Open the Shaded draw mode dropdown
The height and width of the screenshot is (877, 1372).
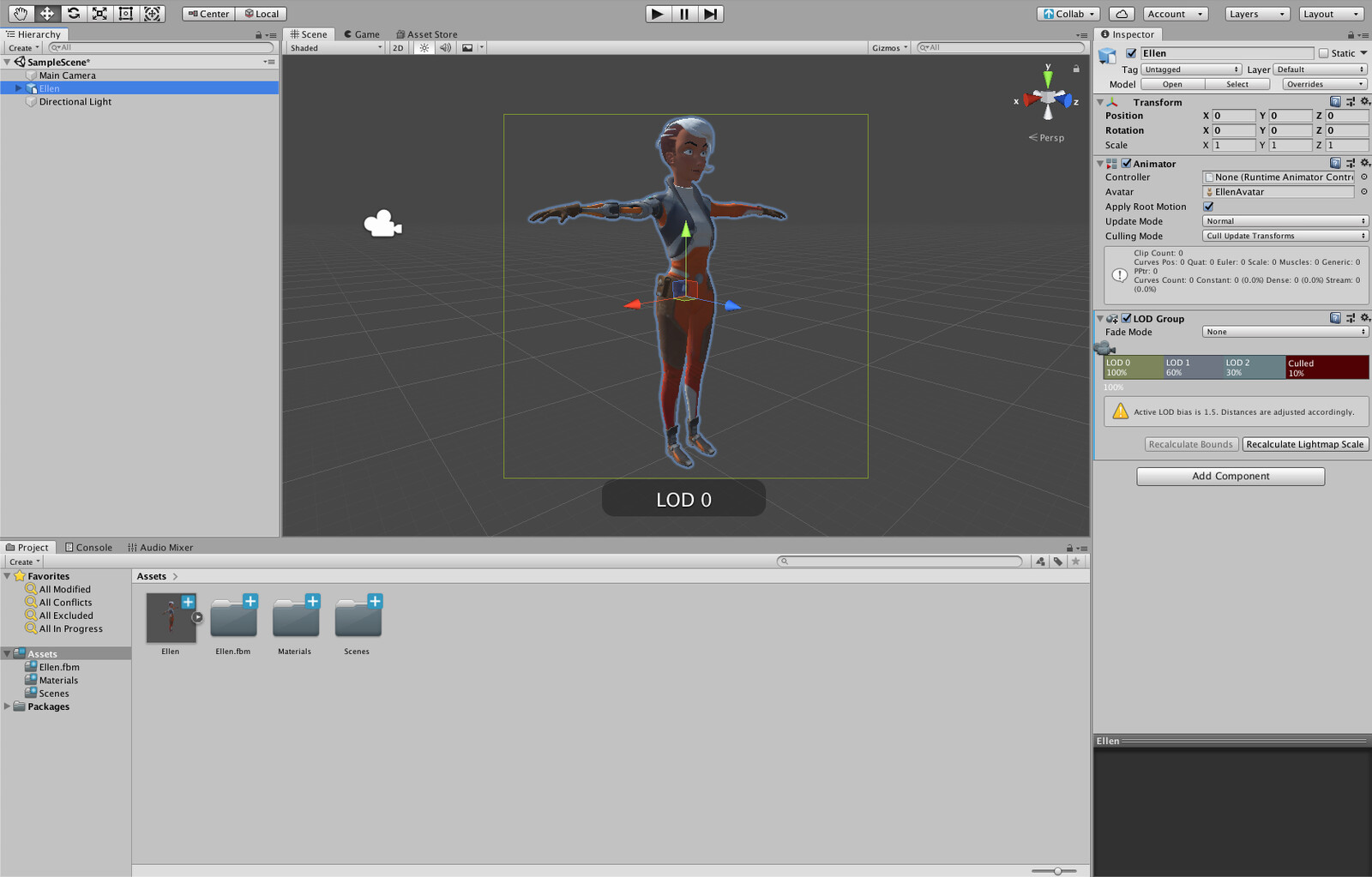coord(333,47)
